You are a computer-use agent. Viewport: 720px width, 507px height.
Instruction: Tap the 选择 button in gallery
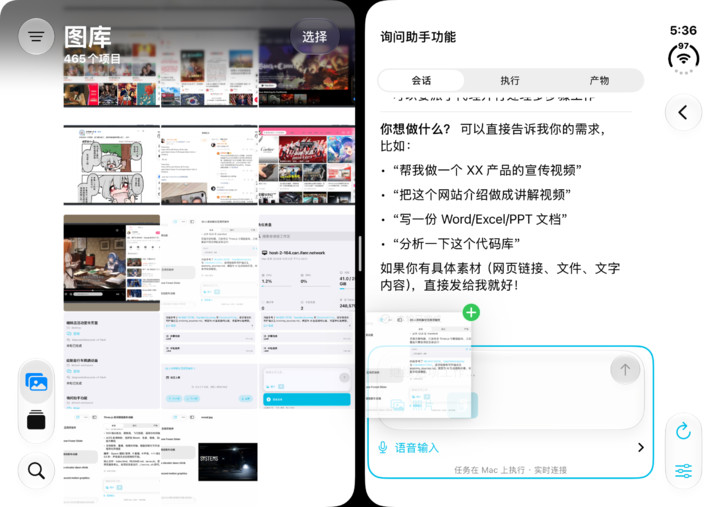pos(315,37)
